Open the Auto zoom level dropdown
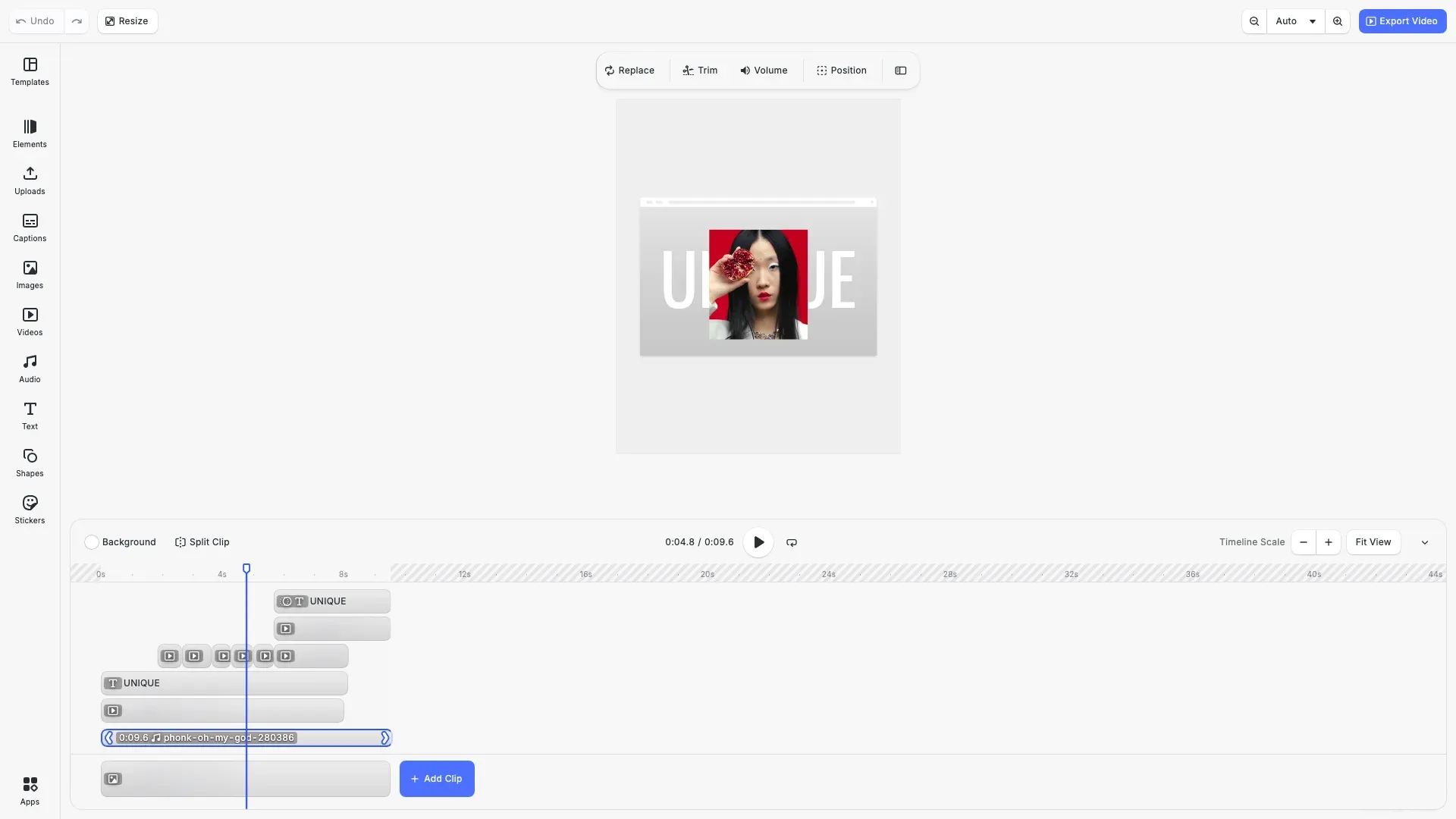This screenshot has width=1456, height=819. click(x=1294, y=21)
